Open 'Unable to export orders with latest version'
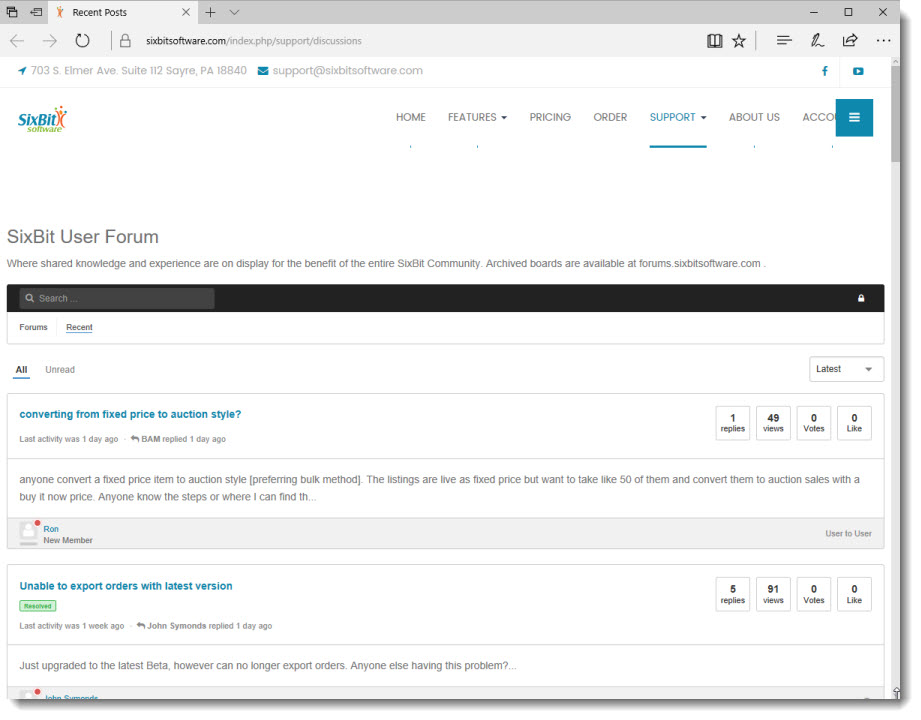 pyautogui.click(x=126, y=586)
